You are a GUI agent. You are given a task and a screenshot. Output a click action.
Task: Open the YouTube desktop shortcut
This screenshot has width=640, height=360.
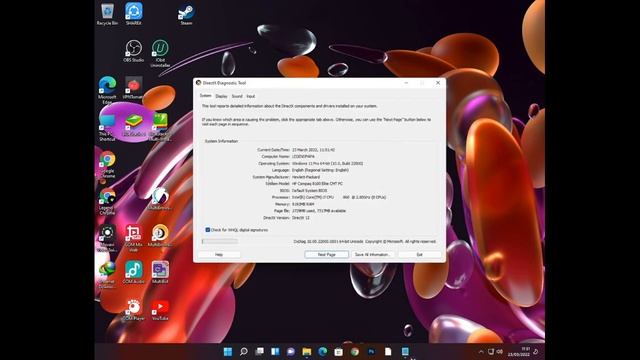point(160,309)
